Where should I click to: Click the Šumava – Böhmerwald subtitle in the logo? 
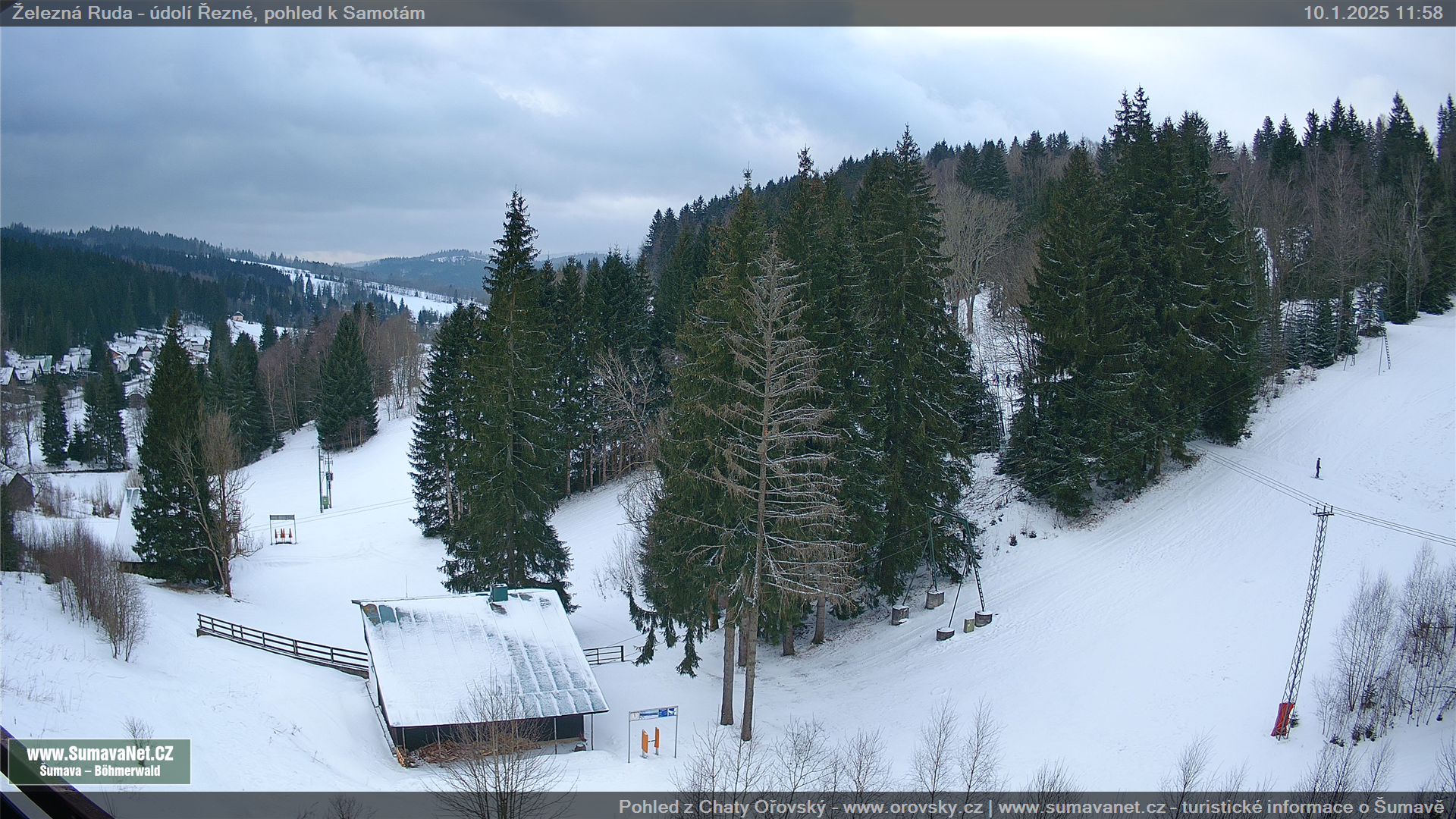coord(99,771)
